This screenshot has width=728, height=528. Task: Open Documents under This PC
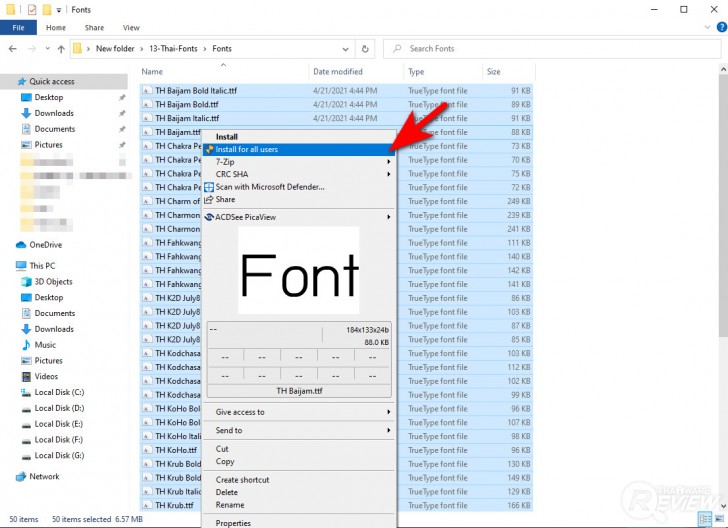pos(54,313)
